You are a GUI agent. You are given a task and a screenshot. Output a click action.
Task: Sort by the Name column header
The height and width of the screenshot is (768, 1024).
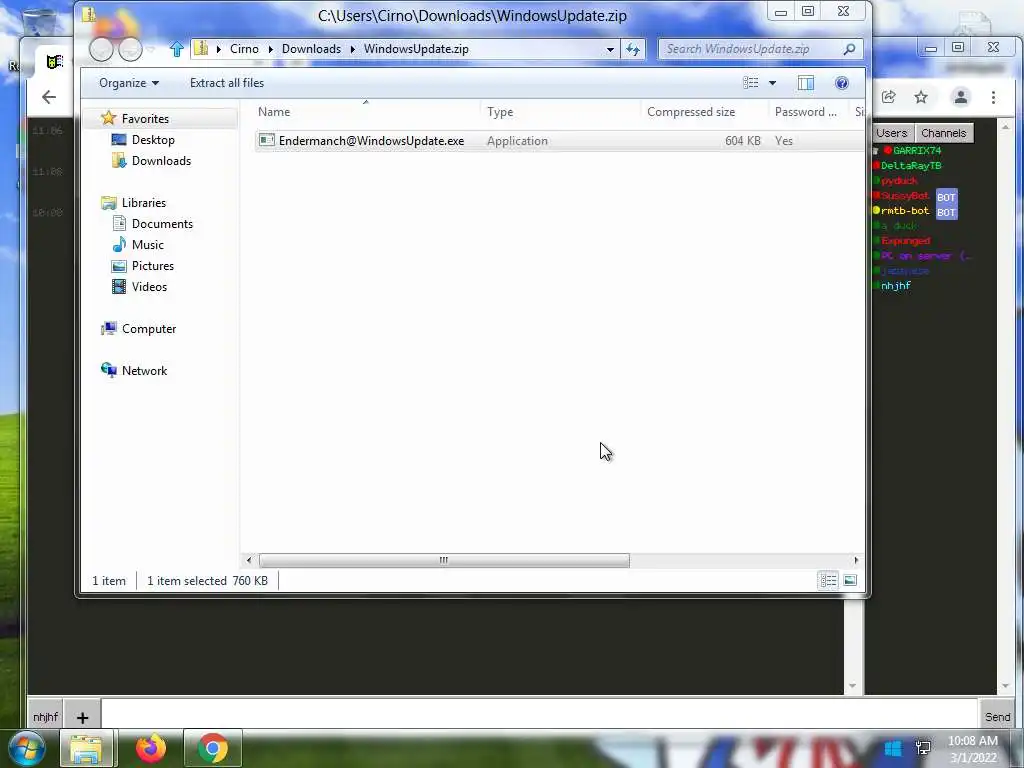coord(366,112)
